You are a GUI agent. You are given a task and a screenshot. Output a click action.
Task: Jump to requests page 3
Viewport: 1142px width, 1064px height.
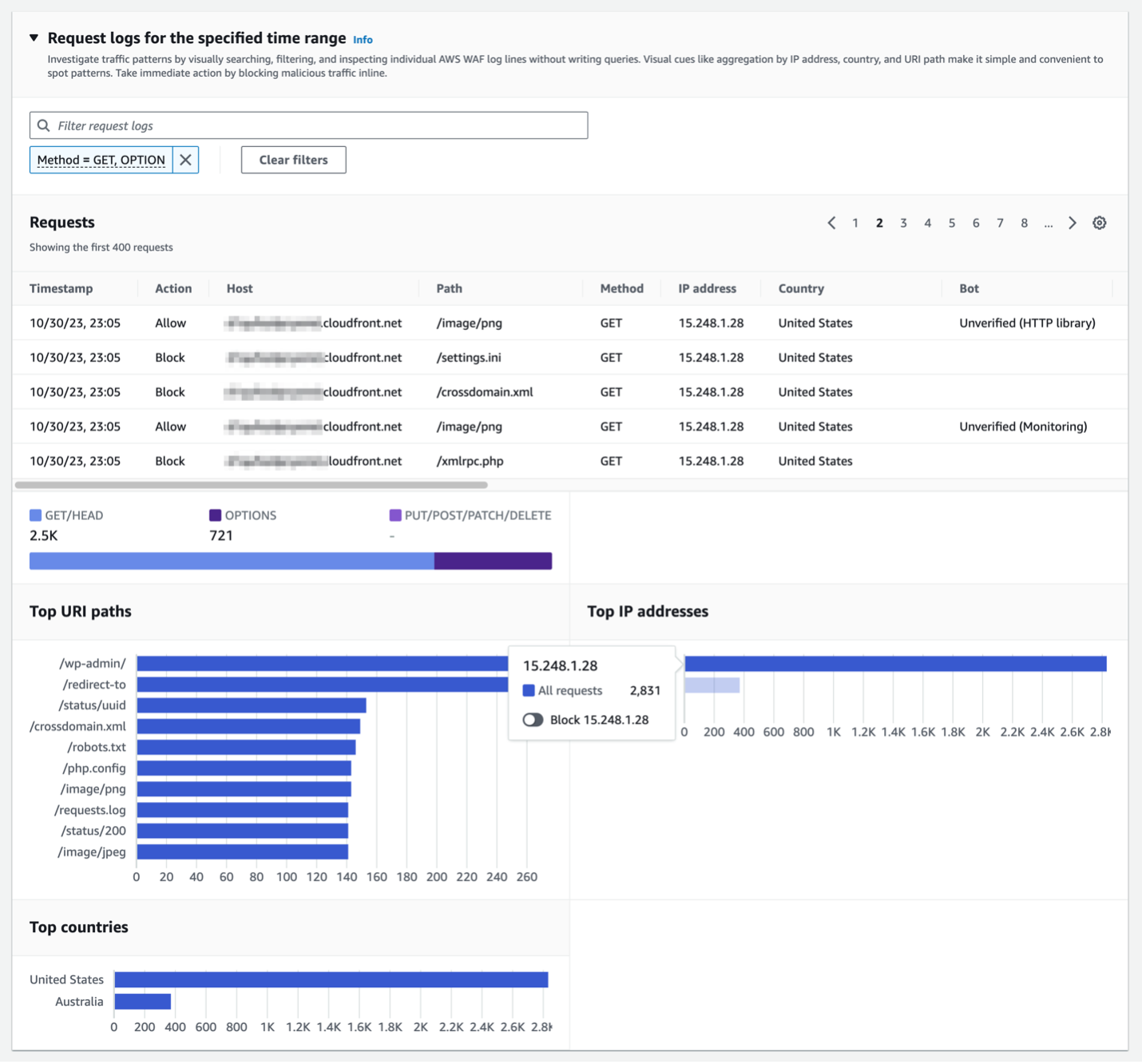click(903, 223)
